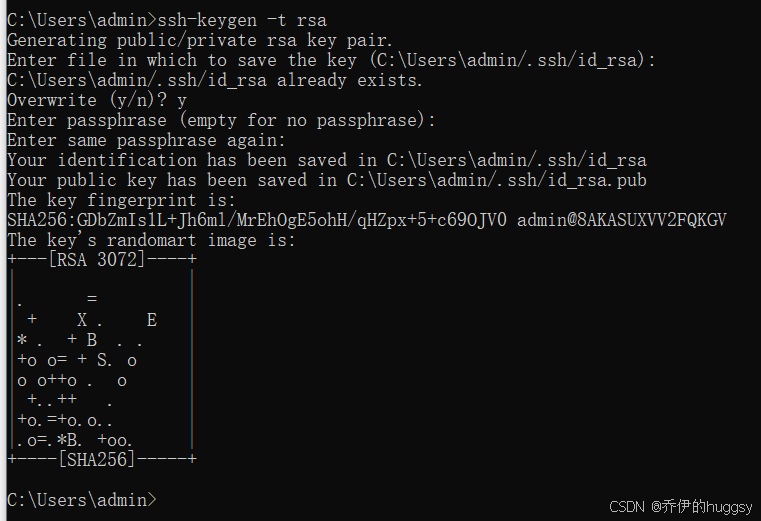
Task: Click the 'Your identification has been saved' line
Action: (327, 160)
